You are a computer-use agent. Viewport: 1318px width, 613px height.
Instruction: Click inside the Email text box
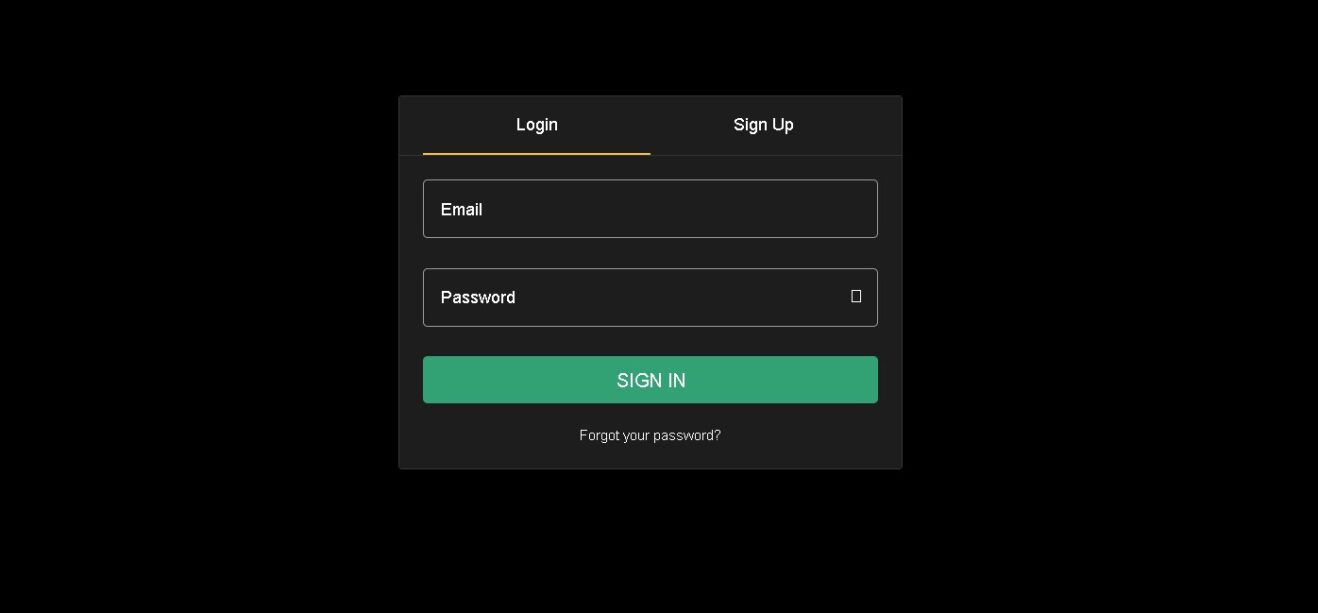click(650, 209)
